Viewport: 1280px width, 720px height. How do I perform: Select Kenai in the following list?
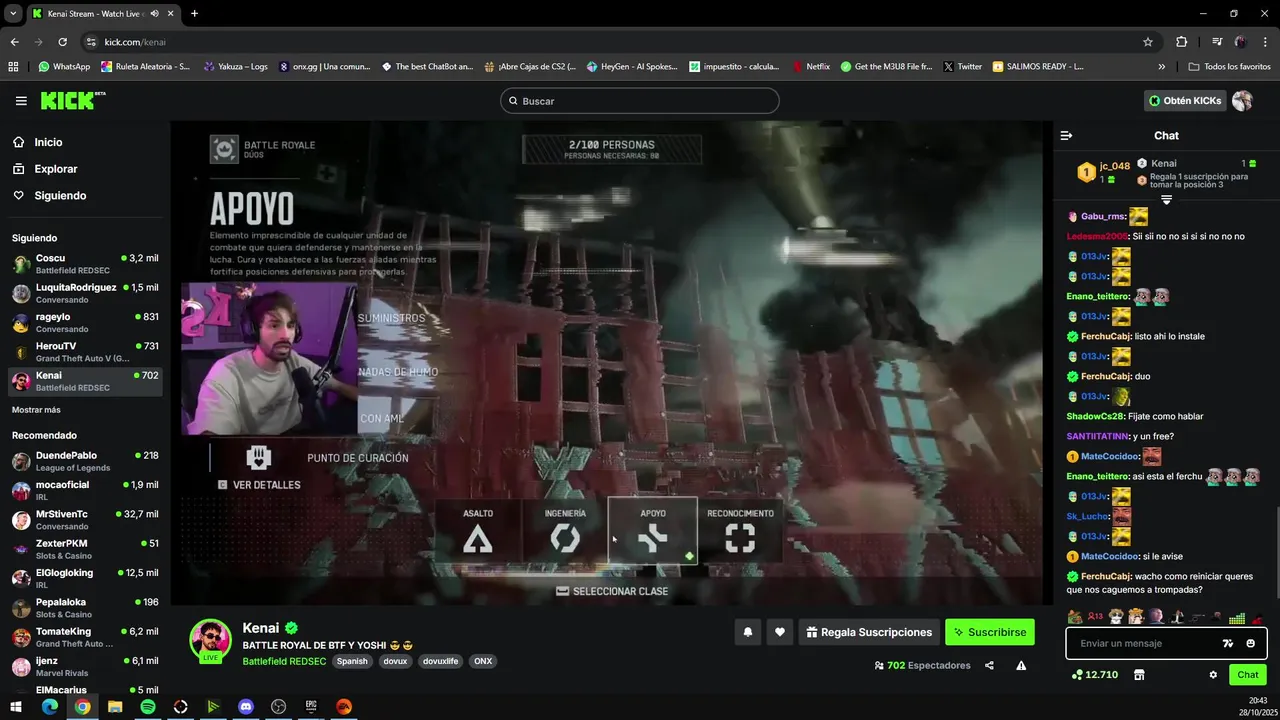click(85, 381)
